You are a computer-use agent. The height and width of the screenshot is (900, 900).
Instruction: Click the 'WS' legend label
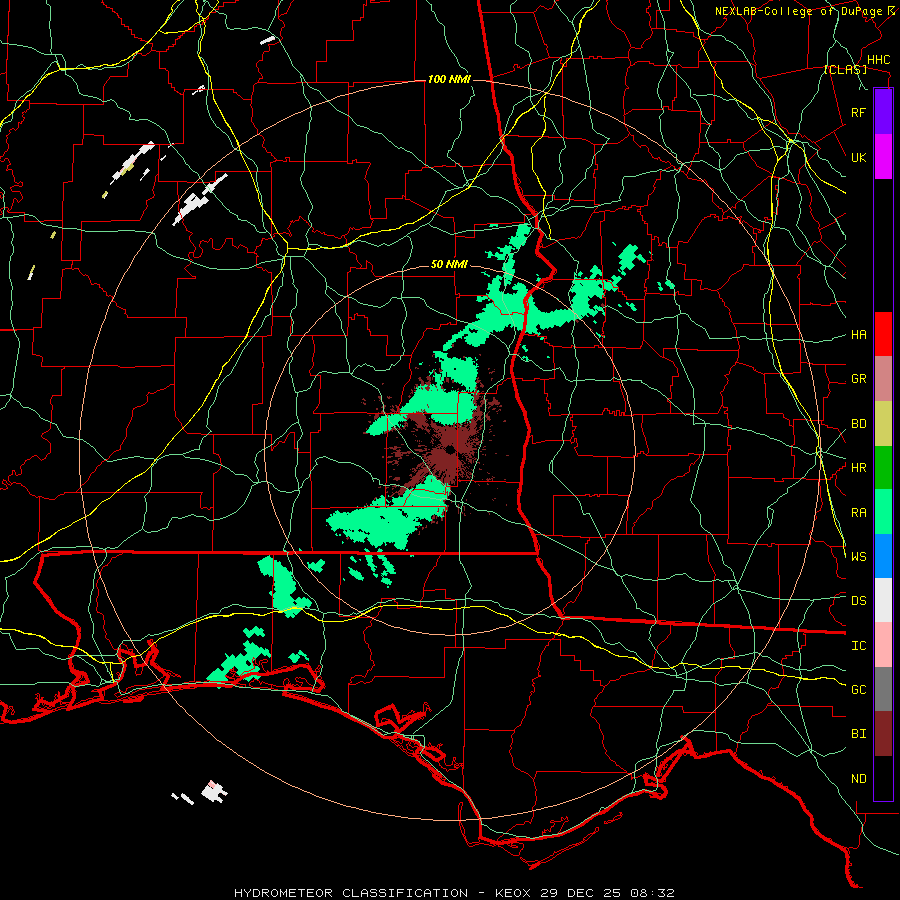(x=858, y=557)
